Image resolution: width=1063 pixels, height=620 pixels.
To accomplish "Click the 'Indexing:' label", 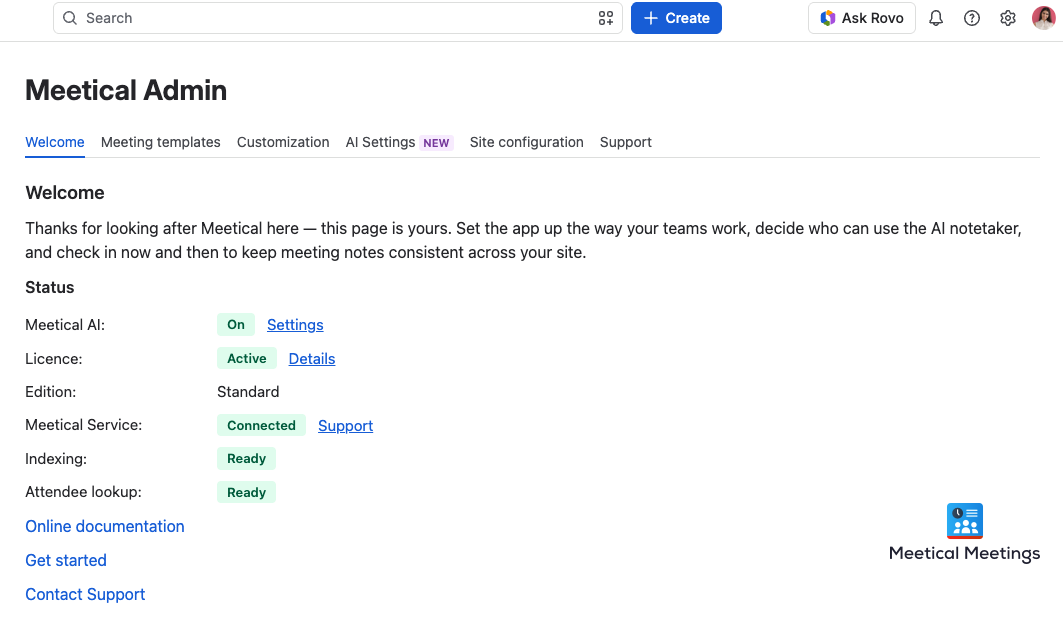I will click(56, 459).
